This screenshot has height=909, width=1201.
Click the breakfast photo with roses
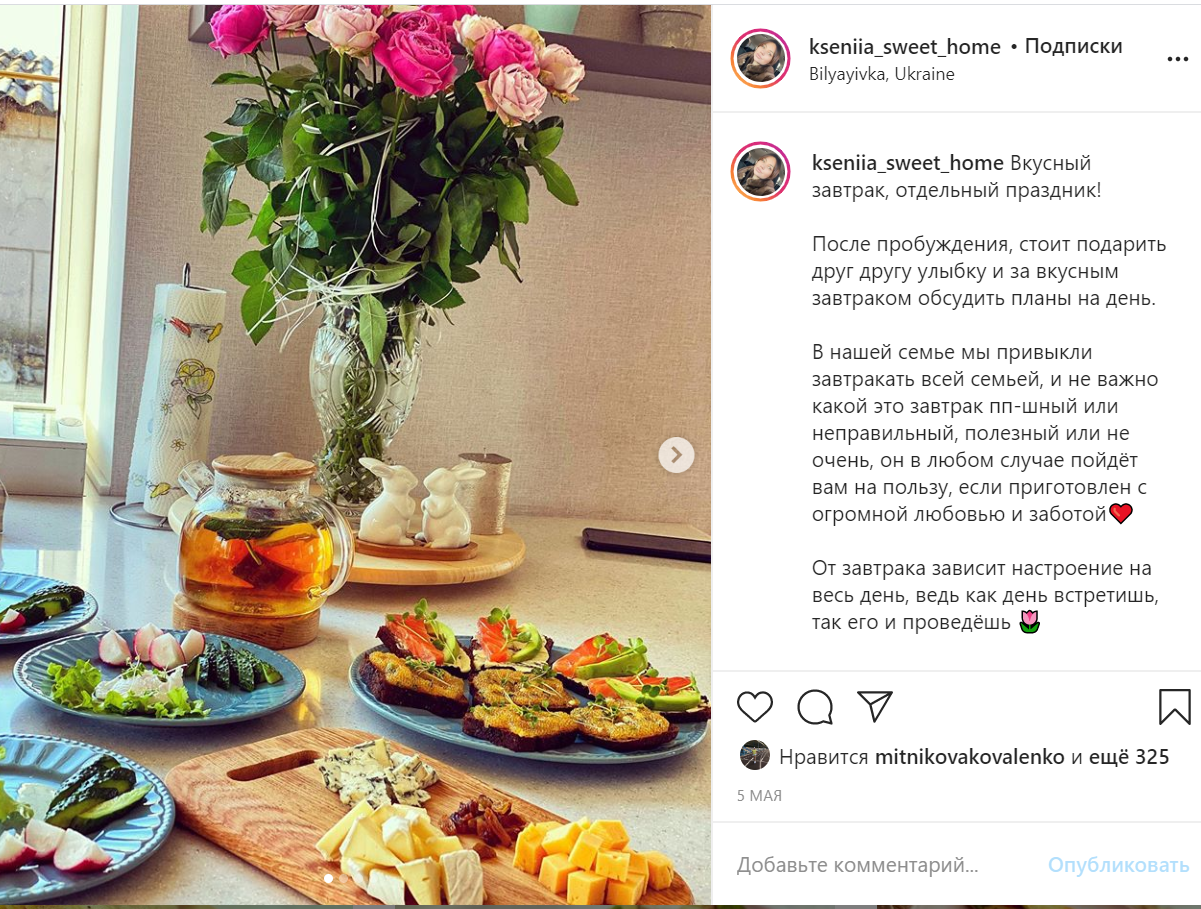tap(355, 455)
